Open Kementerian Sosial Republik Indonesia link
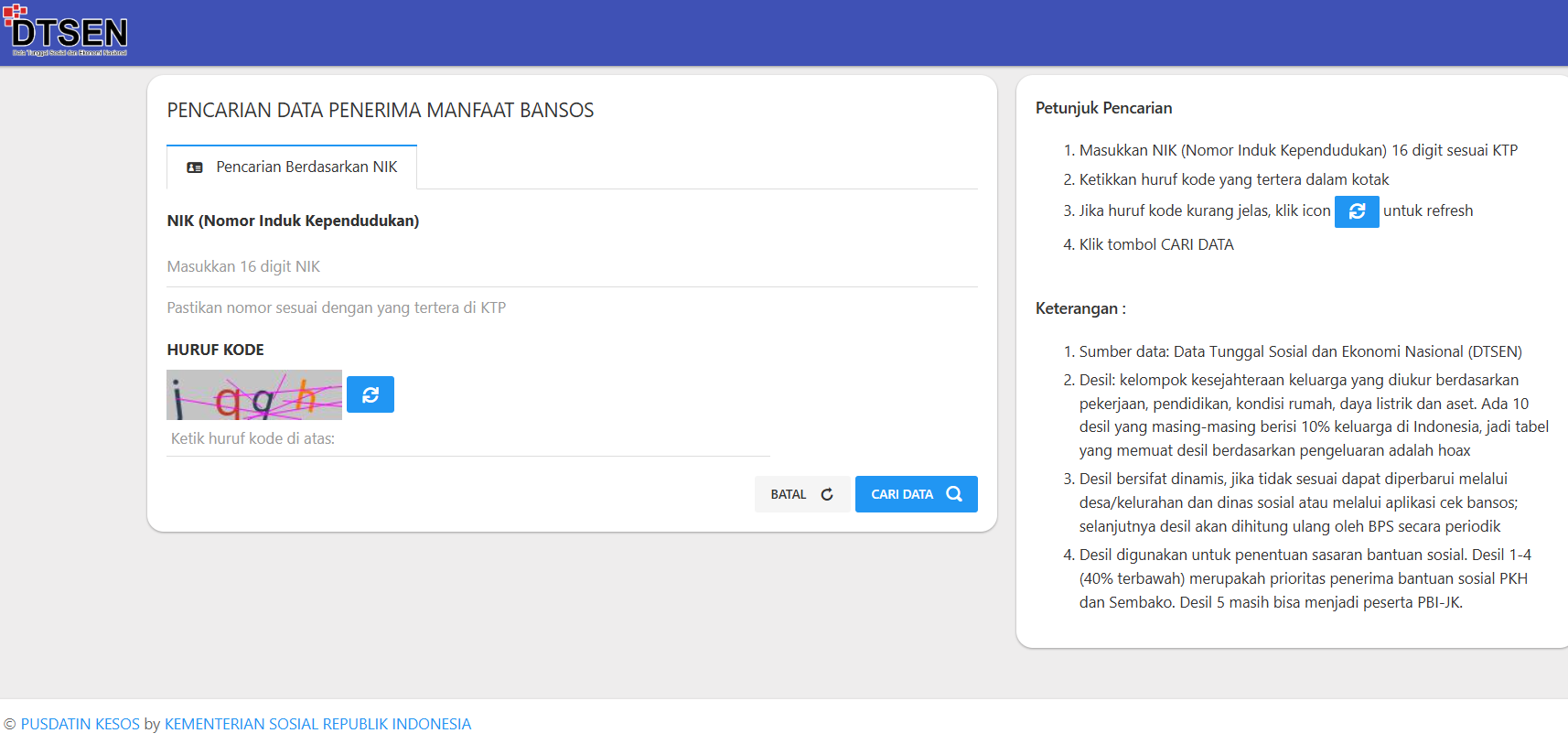Screen dimensions: 1568x744 317,724
